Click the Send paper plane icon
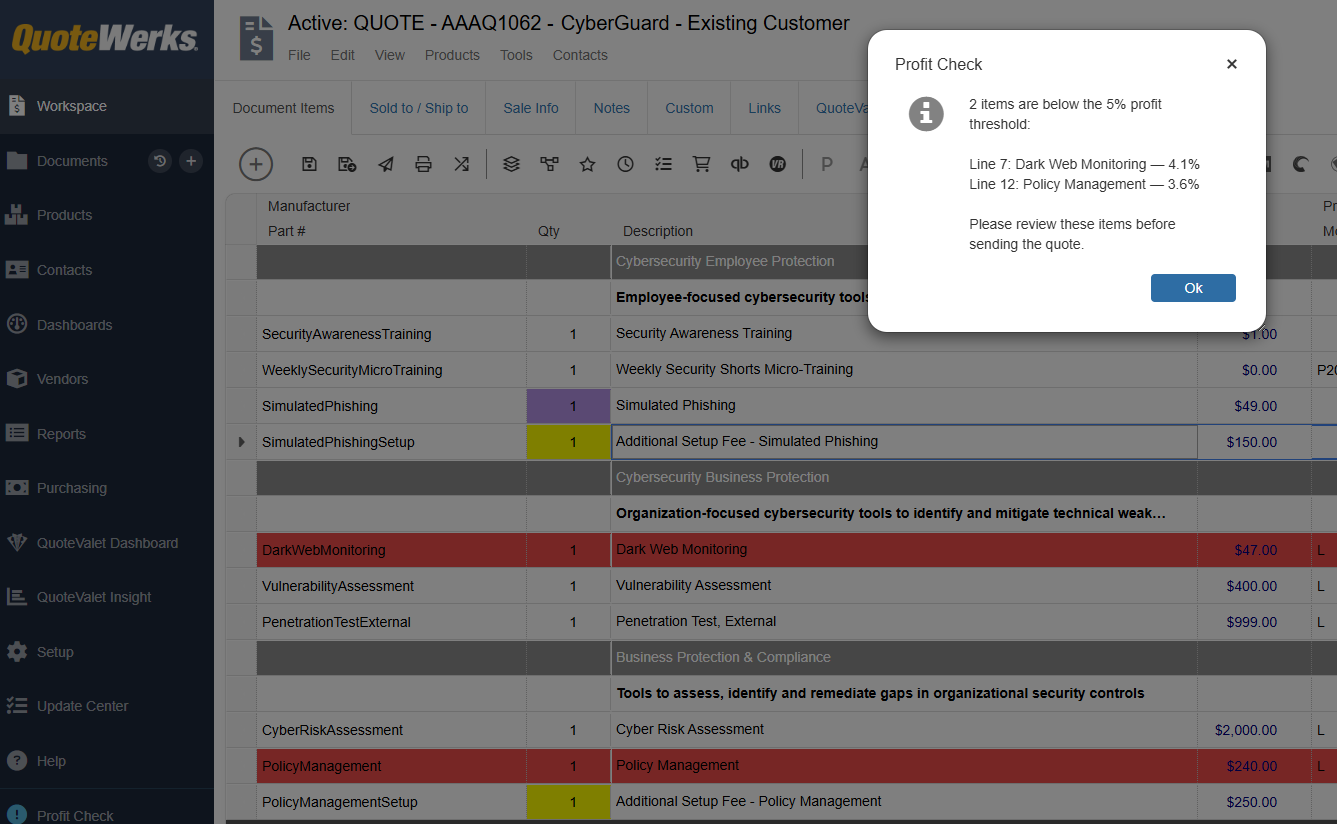This screenshot has height=824, width=1337. [385, 164]
